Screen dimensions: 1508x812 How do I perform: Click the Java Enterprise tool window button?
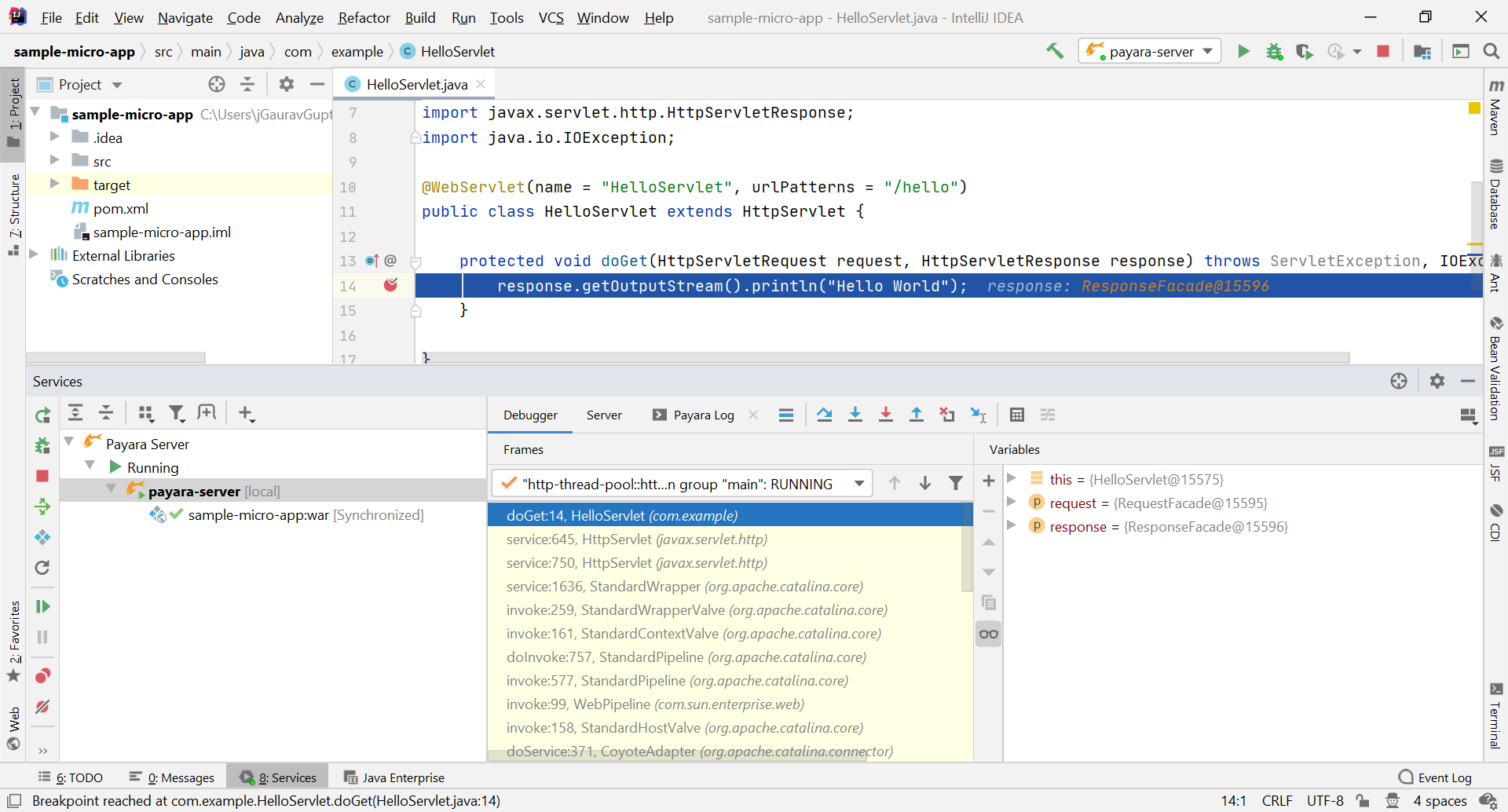coord(394,777)
